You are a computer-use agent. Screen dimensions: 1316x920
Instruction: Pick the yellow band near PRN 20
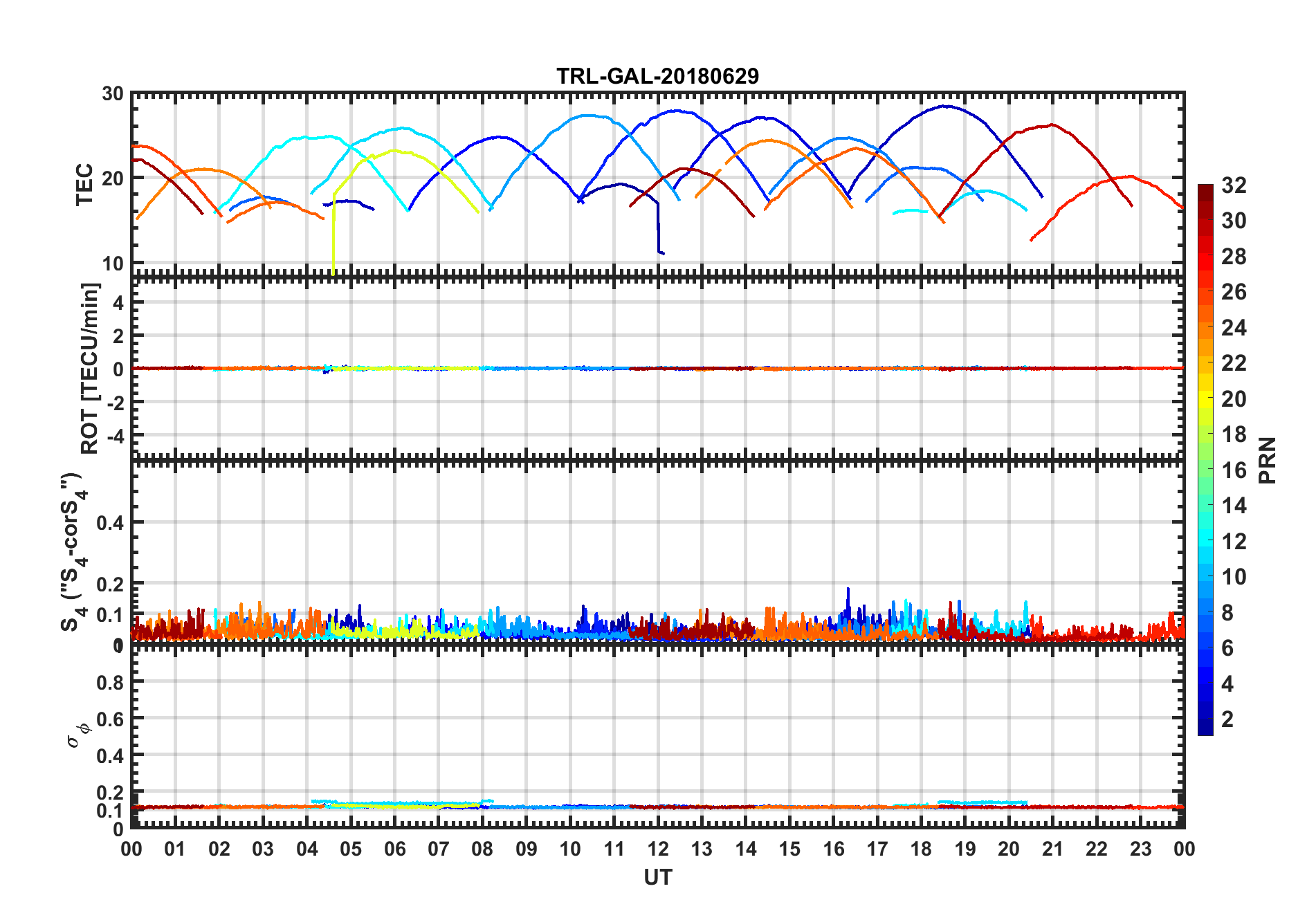(x=1205, y=398)
